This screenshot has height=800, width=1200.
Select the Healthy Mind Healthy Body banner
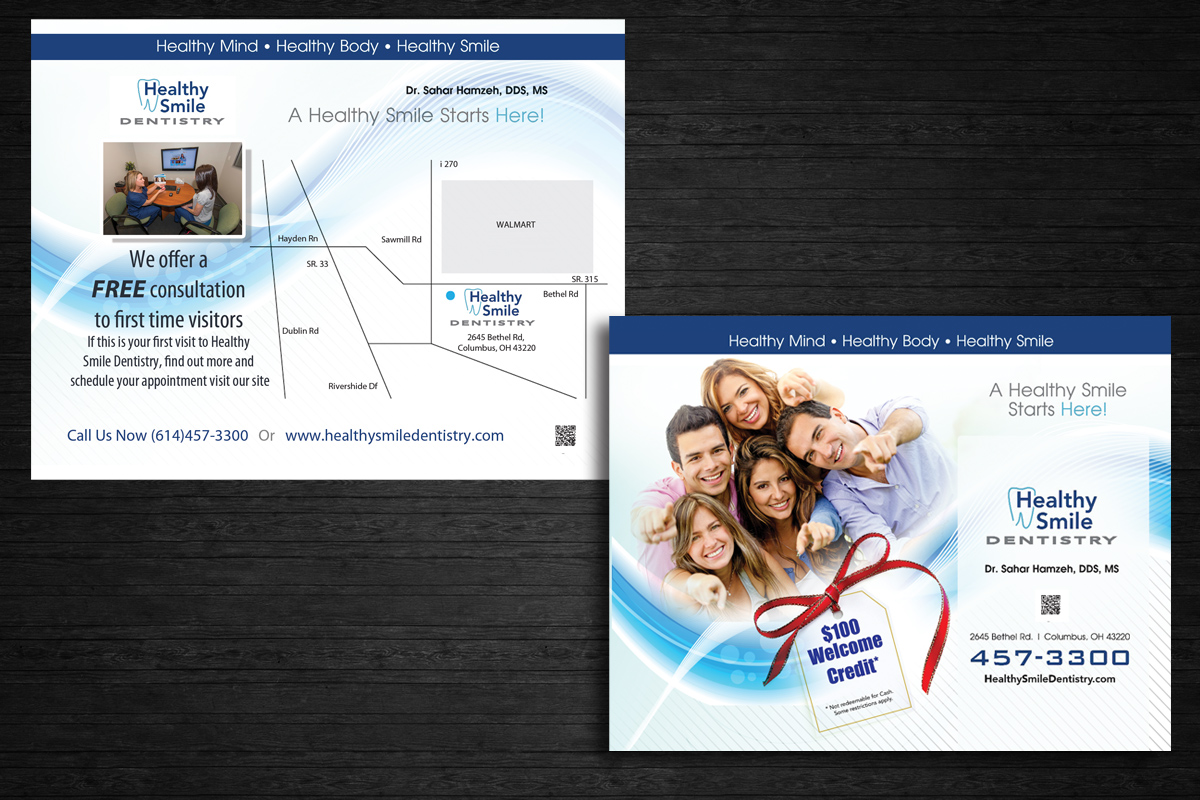(328, 46)
